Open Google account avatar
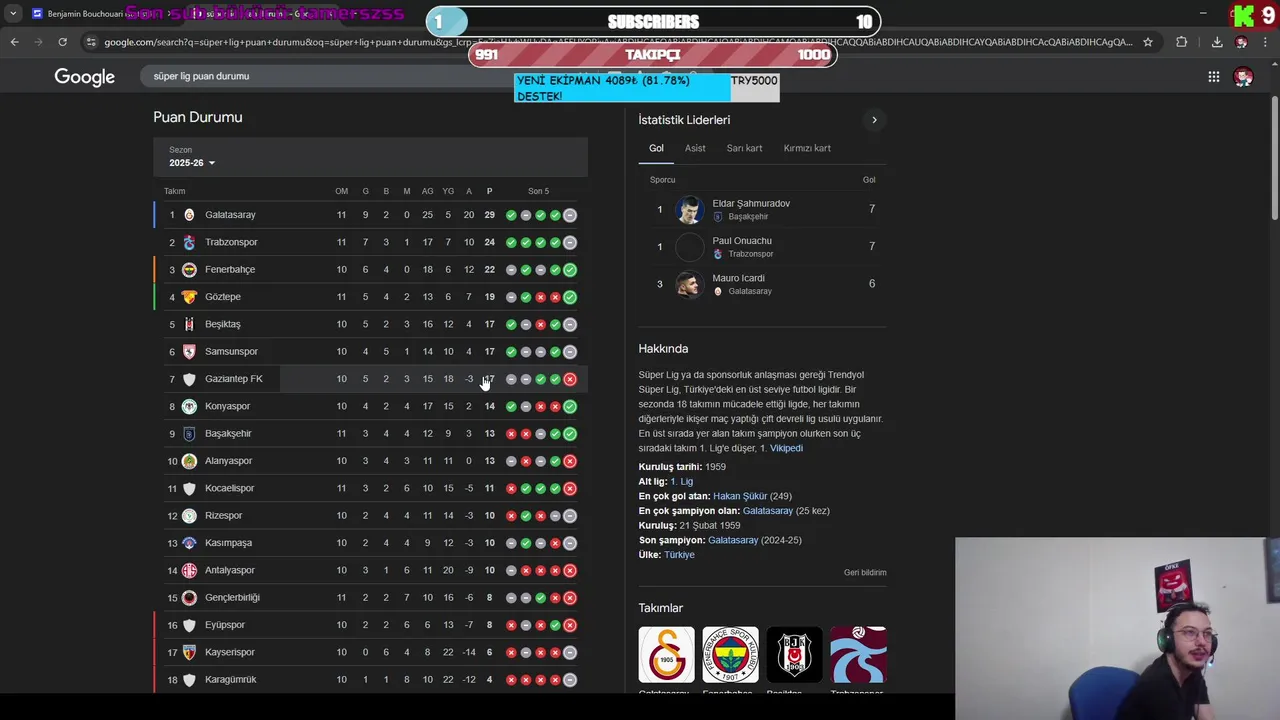This screenshot has height=720, width=1280. (x=1243, y=77)
